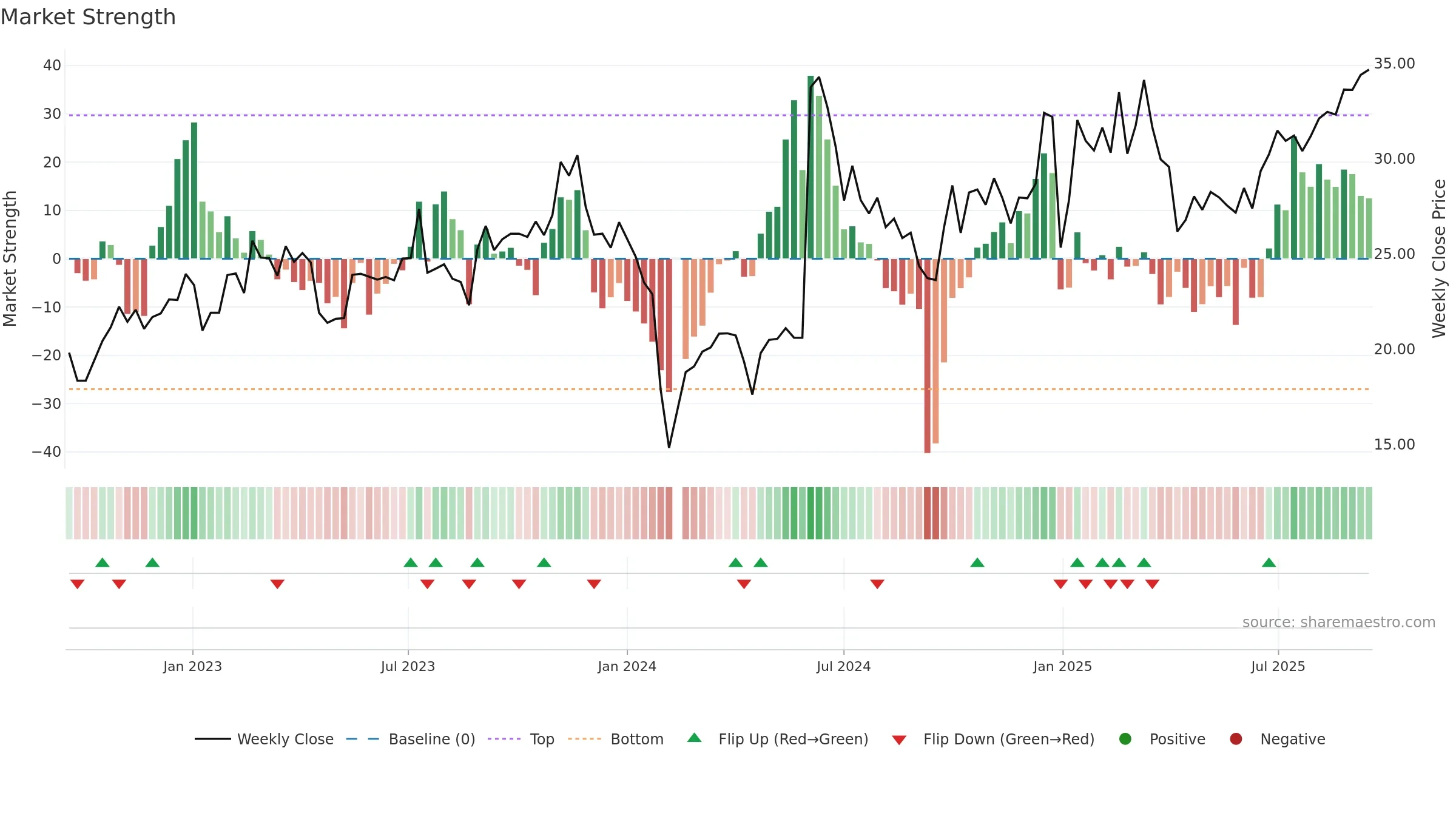This screenshot has height=819, width=1456.
Task: Click the first red flip-down marker at chart start
Action: click(77, 584)
